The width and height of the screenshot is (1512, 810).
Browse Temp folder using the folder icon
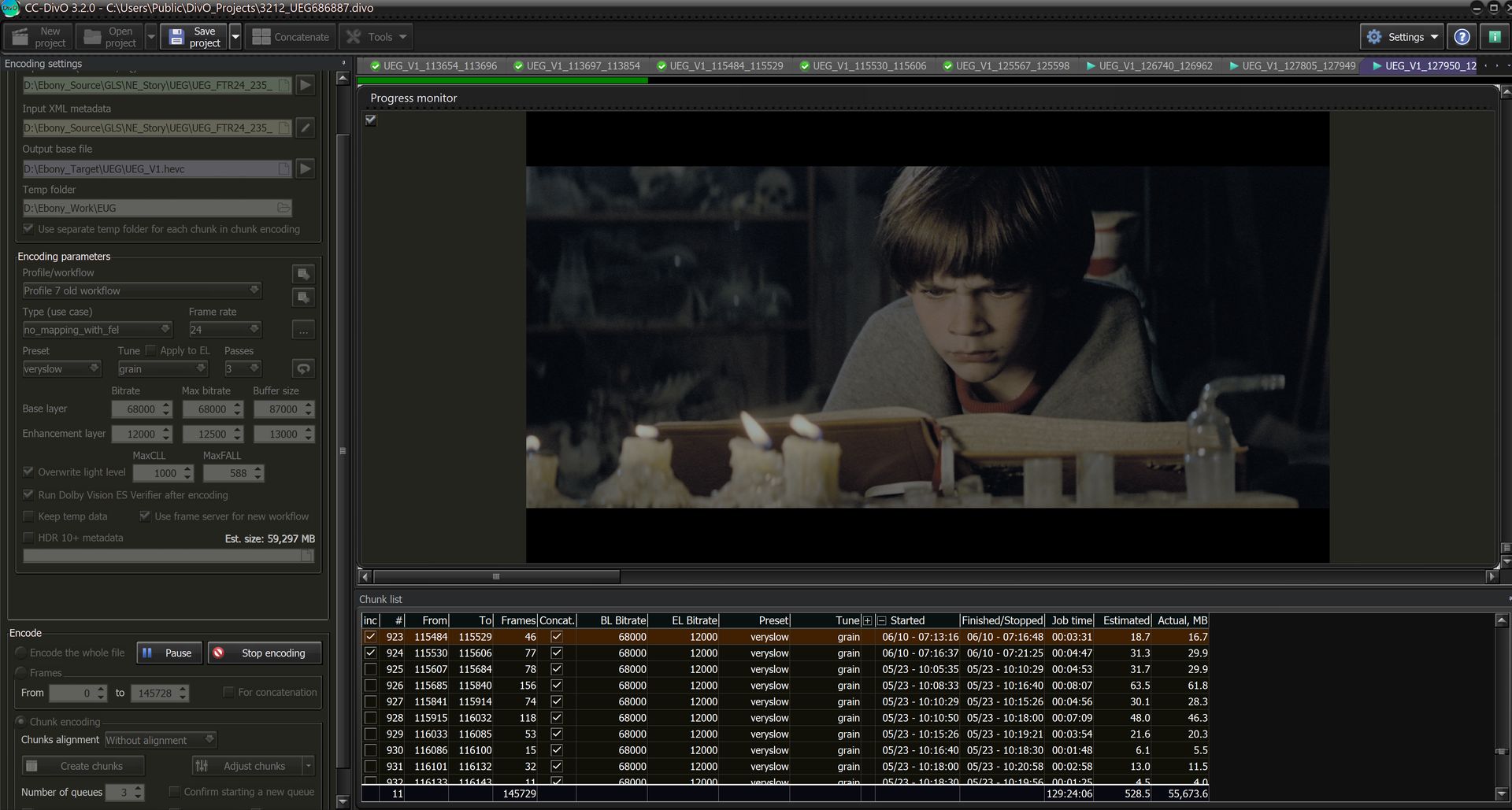click(x=283, y=207)
